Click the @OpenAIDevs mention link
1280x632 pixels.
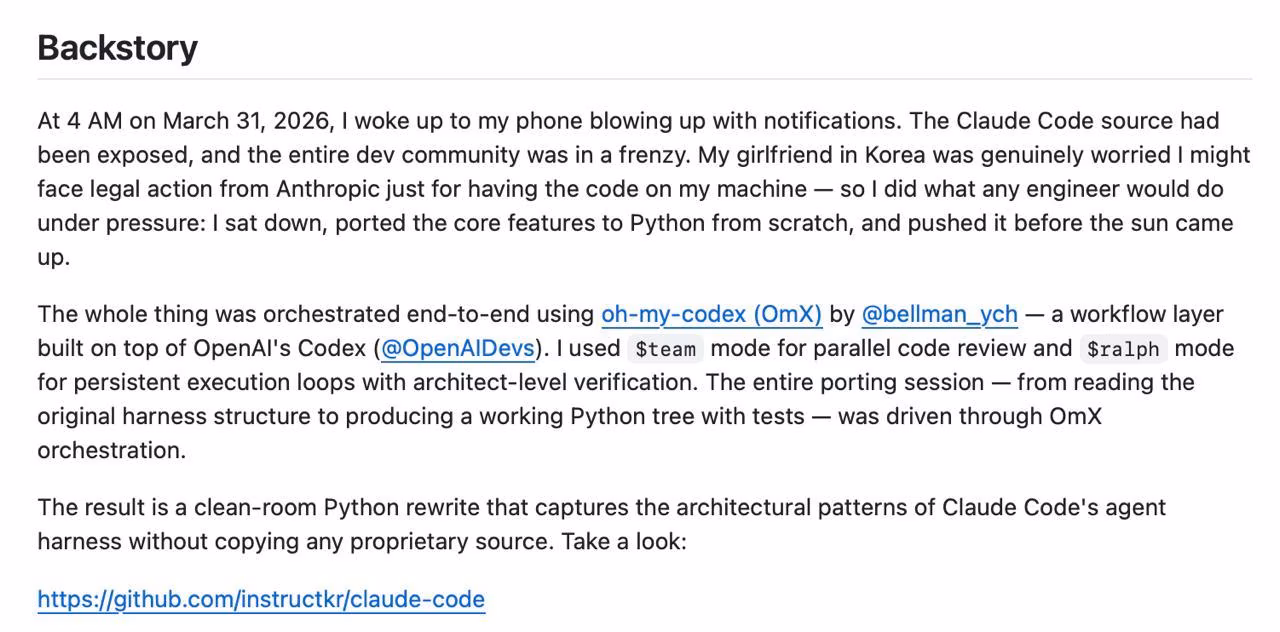(458, 348)
